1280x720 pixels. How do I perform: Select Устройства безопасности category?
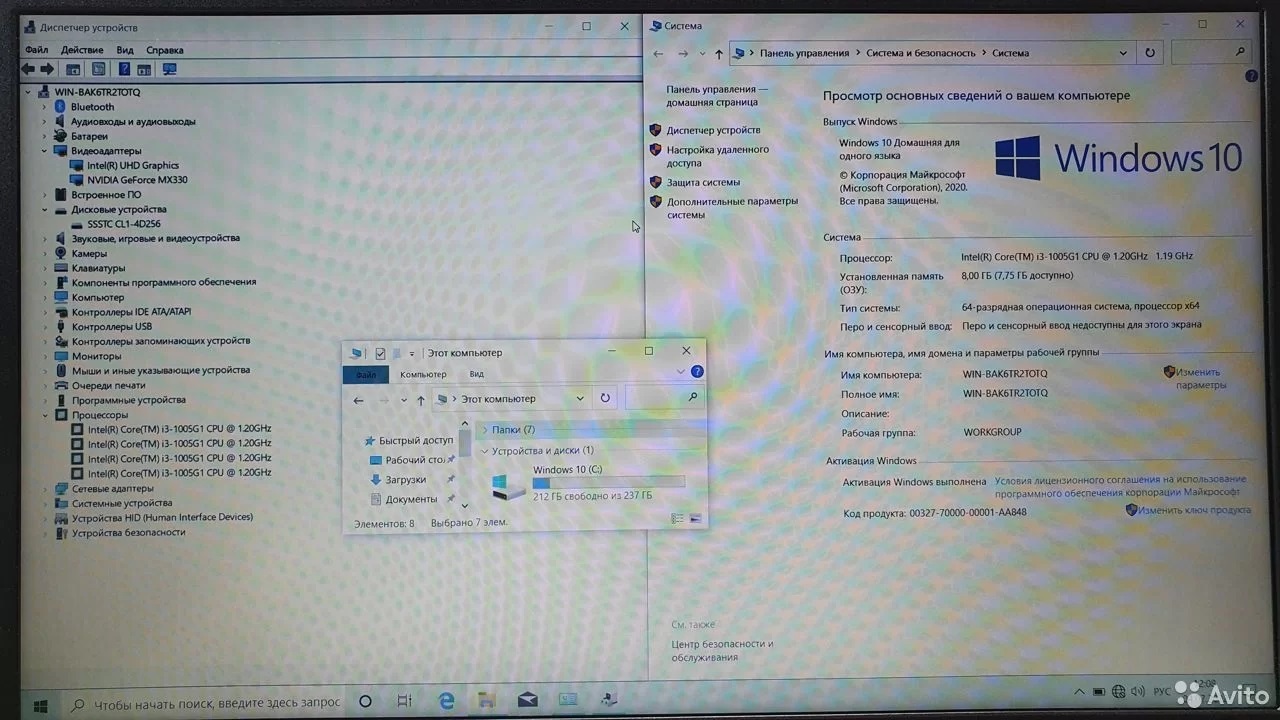tap(128, 533)
